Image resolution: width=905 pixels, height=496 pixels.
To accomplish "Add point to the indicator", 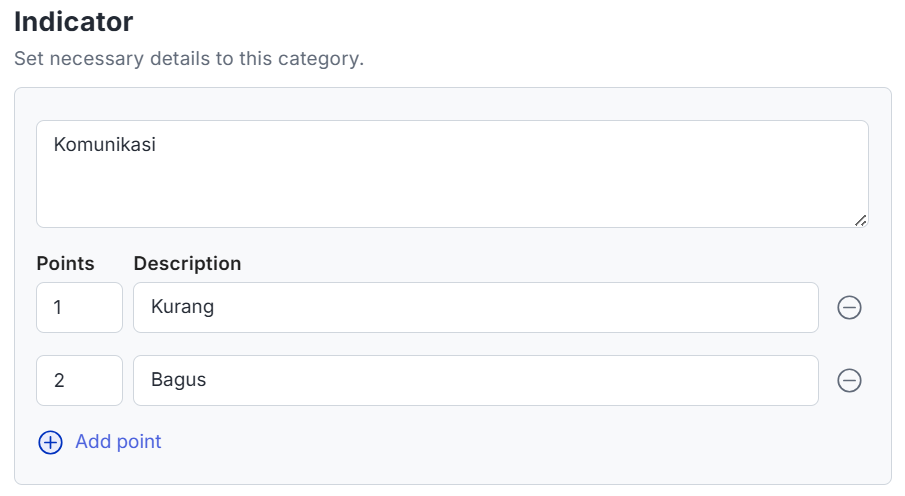I will [x=118, y=442].
